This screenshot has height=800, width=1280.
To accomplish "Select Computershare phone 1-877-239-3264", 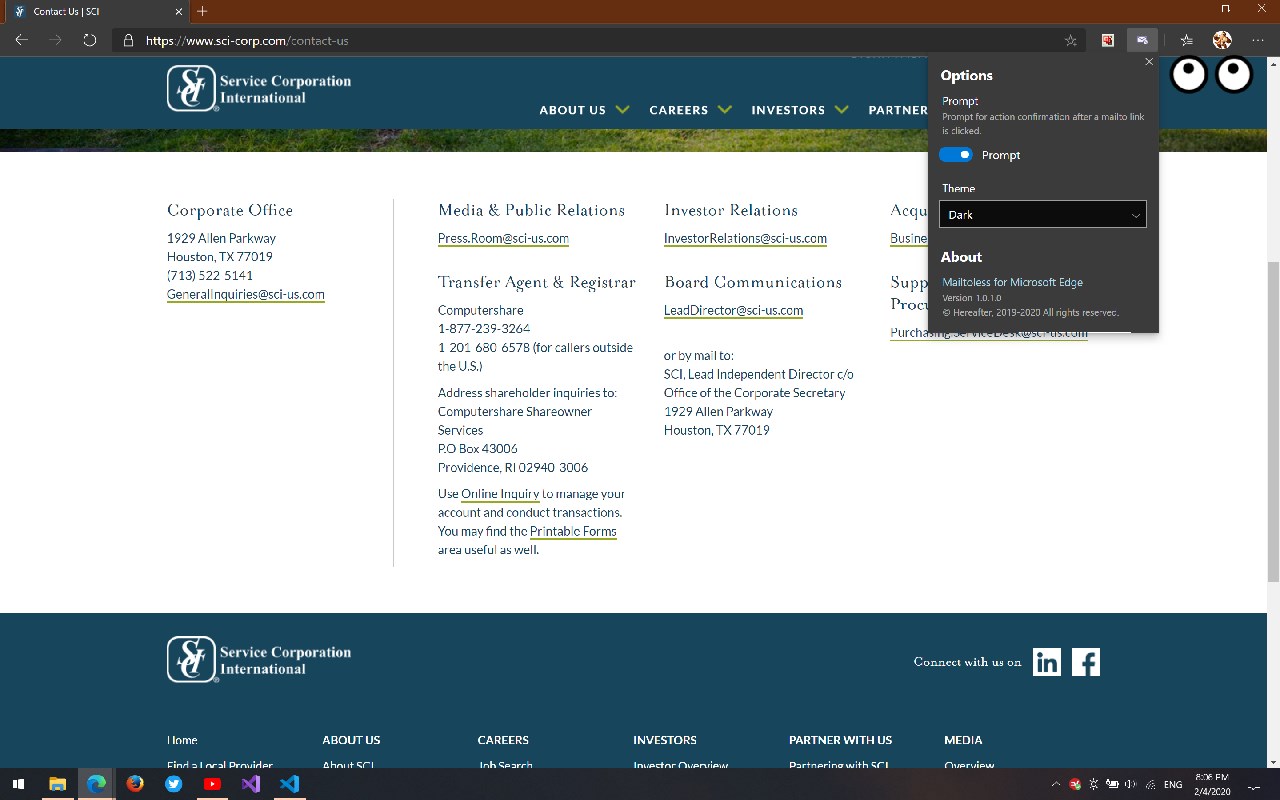I will pos(484,328).
